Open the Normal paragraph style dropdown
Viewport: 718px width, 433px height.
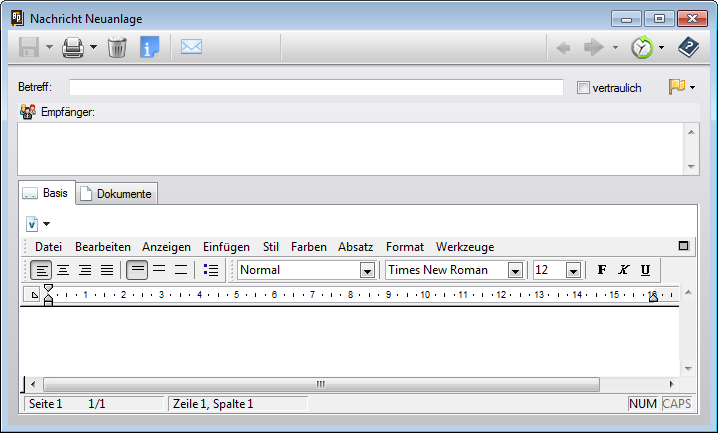tap(366, 270)
